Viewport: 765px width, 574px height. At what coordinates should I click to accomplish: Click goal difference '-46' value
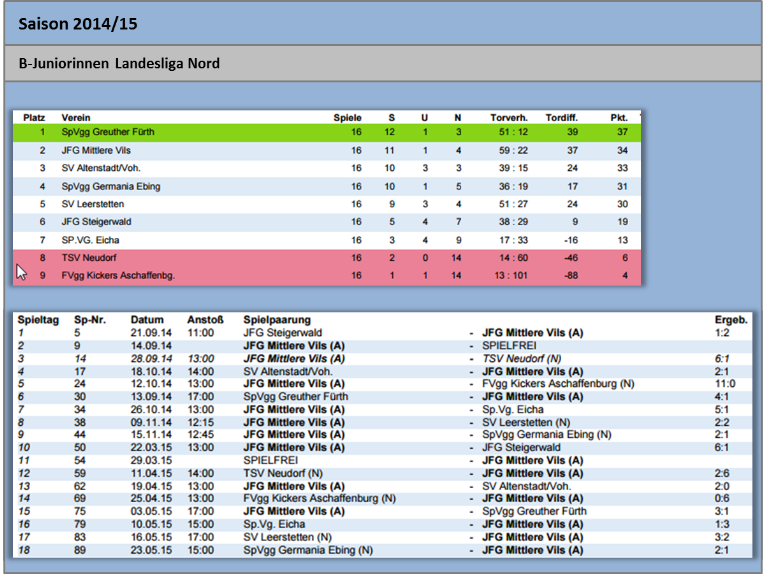(x=571, y=258)
